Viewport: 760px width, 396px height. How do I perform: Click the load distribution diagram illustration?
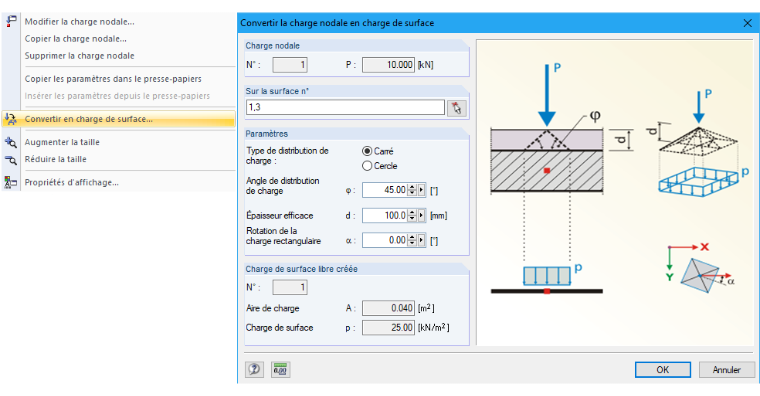coord(615,192)
